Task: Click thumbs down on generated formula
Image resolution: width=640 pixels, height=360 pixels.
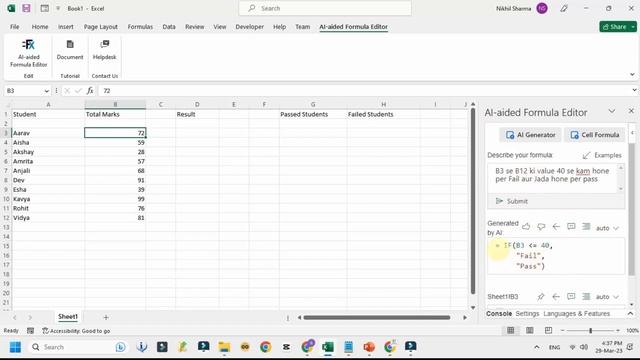Action: (x=541, y=227)
